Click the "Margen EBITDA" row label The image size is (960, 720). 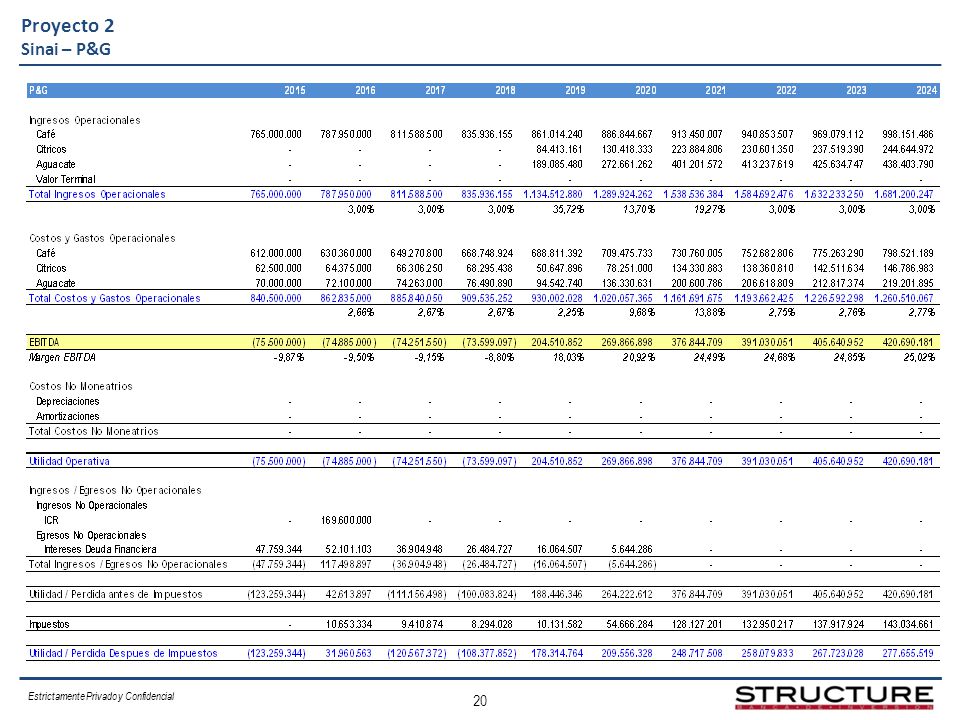[62, 357]
